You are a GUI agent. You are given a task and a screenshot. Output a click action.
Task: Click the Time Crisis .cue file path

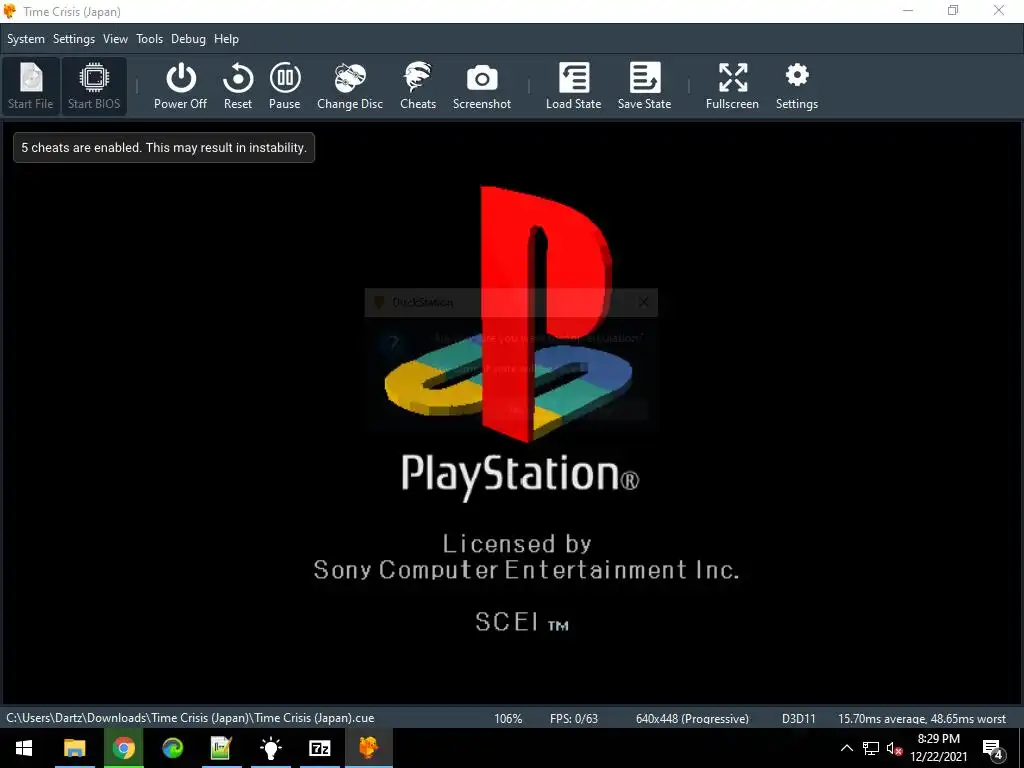tap(190, 718)
